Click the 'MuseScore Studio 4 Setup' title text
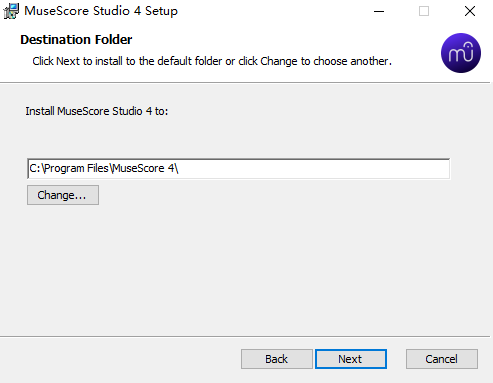 click(101, 11)
